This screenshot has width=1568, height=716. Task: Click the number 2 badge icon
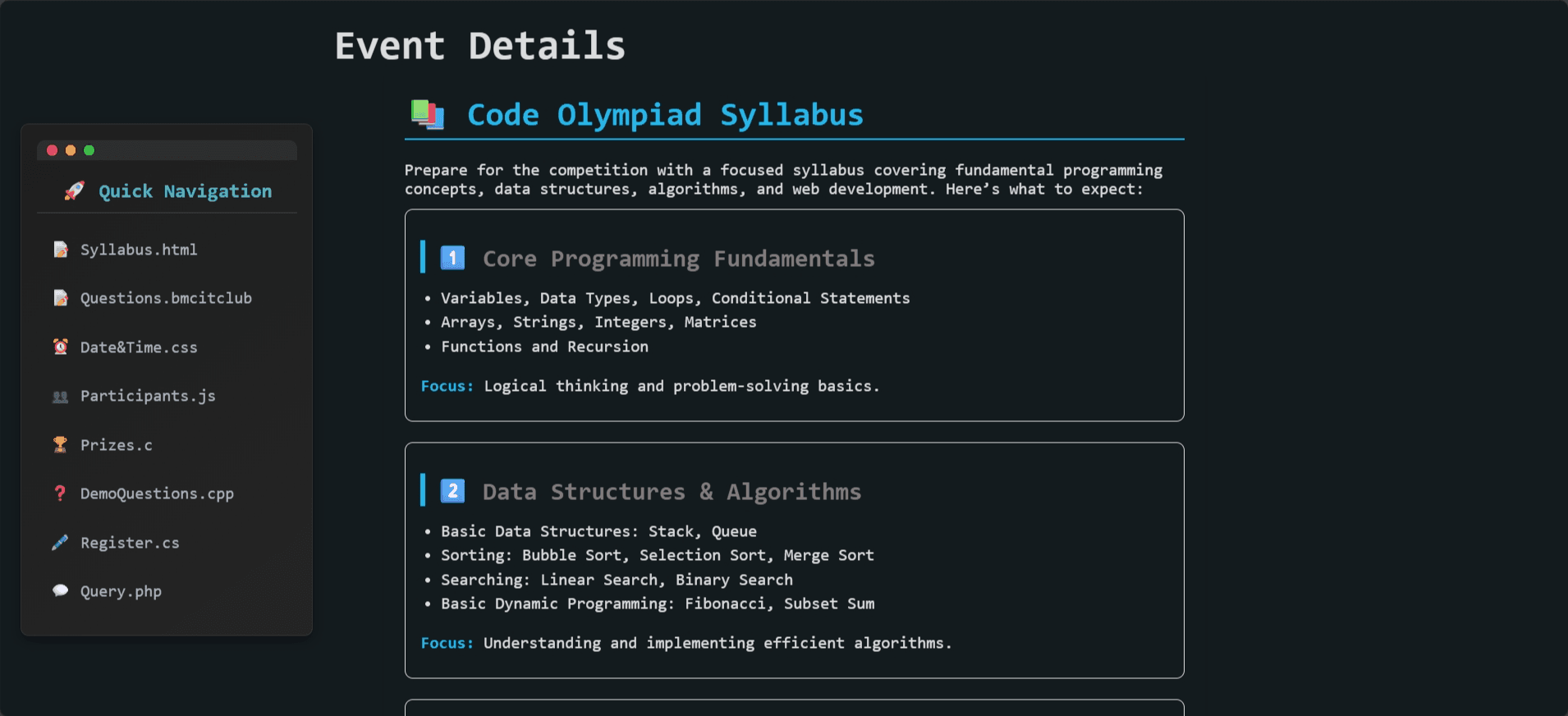[x=452, y=491]
